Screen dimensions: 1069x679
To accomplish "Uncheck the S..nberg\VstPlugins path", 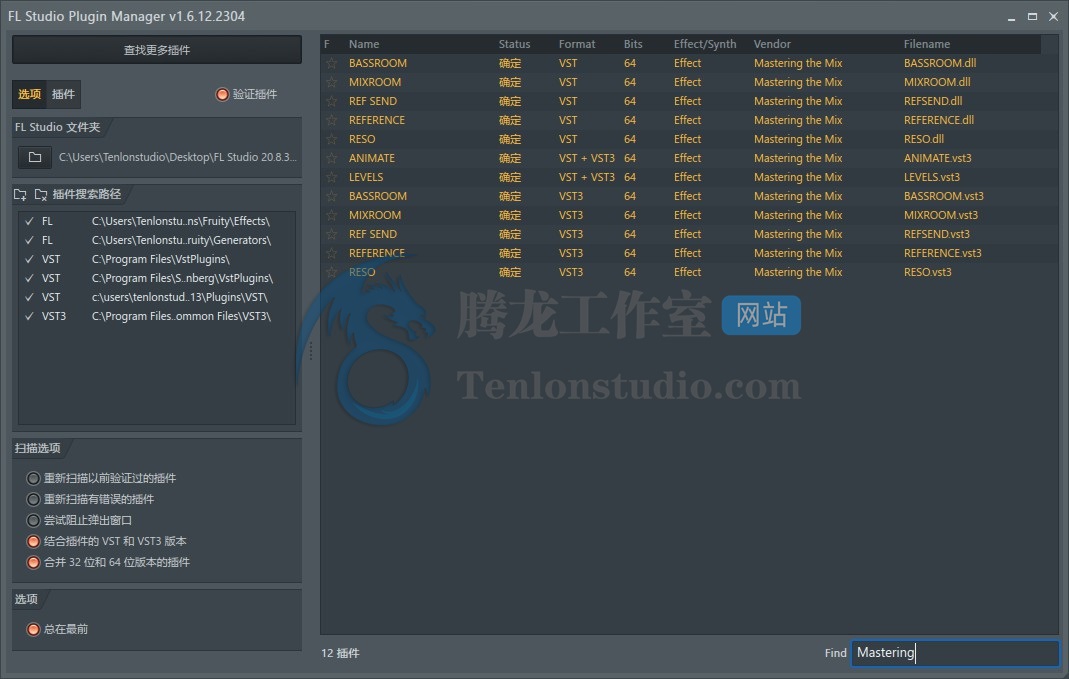I will (x=29, y=278).
